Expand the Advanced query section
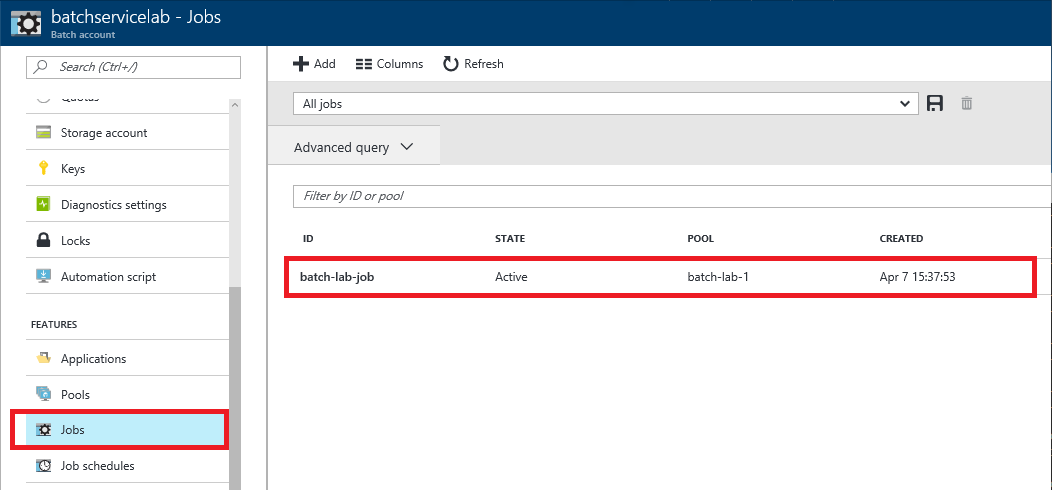 (354, 148)
